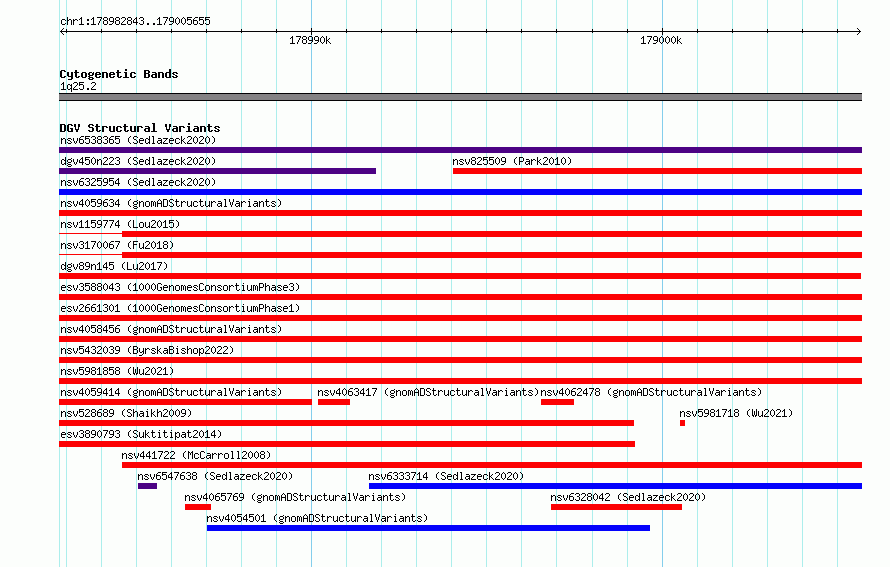Image resolution: width=890 pixels, height=567 pixels.
Task: Click the nsv6538365 (Sedlazeck2020) variant label
Action: [138, 140]
